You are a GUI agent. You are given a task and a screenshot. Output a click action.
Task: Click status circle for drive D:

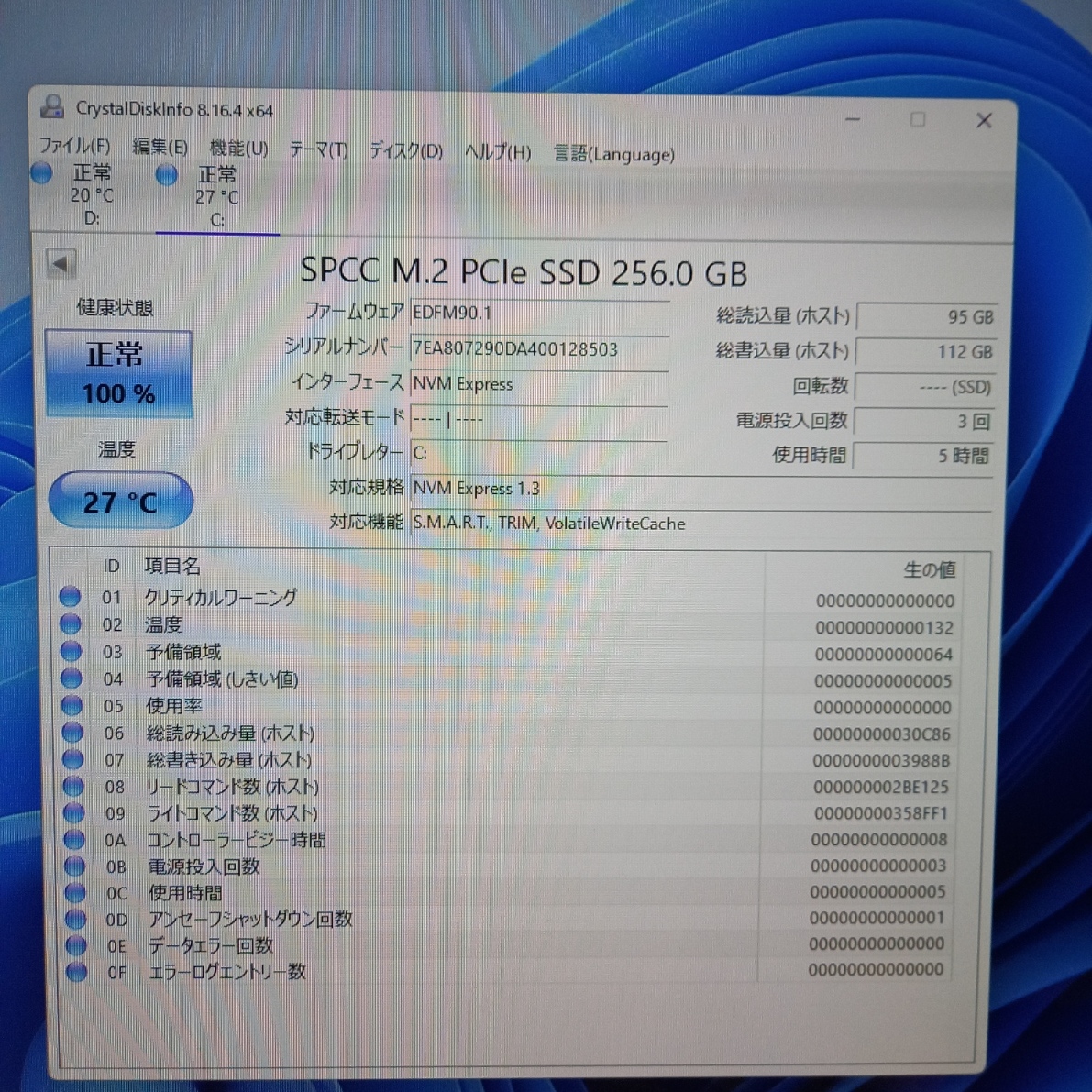(x=42, y=172)
